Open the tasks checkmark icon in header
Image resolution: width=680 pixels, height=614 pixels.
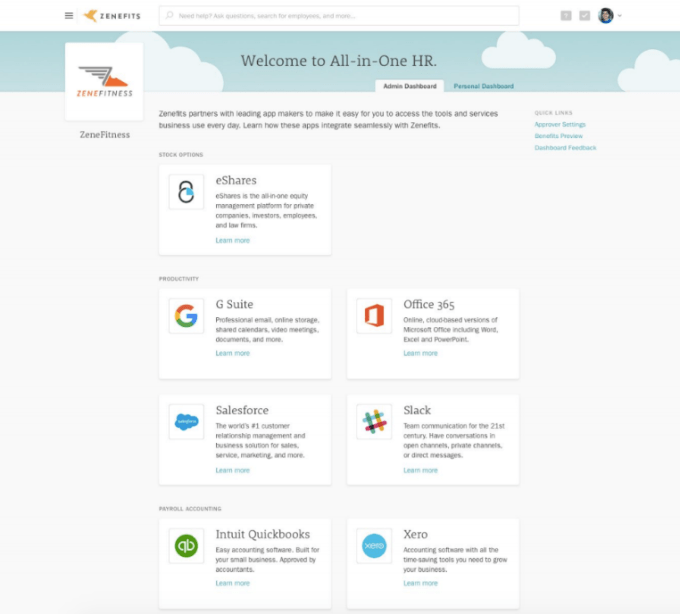pyautogui.click(x=585, y=16)
